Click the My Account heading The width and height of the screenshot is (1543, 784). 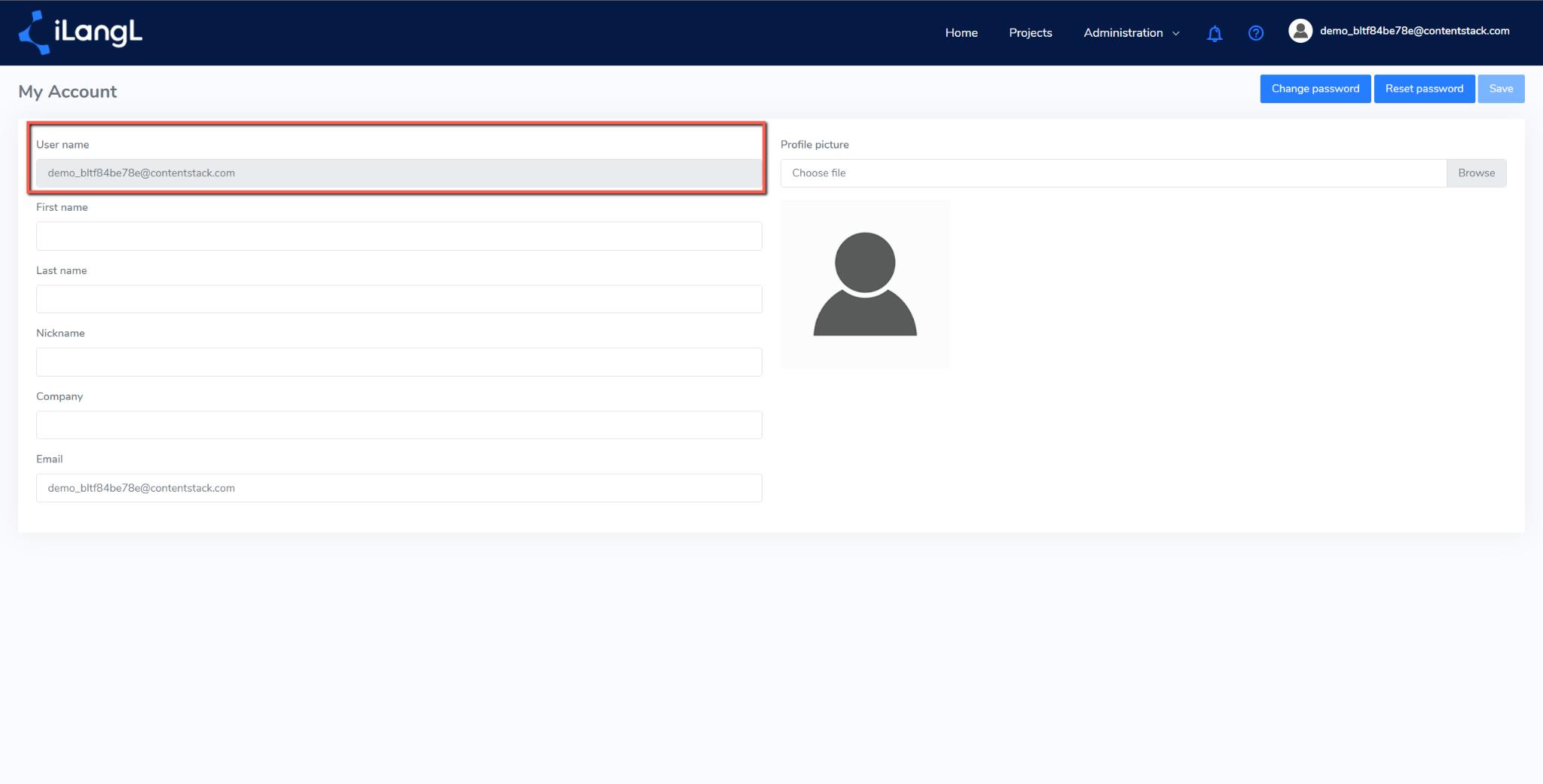click(x=68, y=92)
